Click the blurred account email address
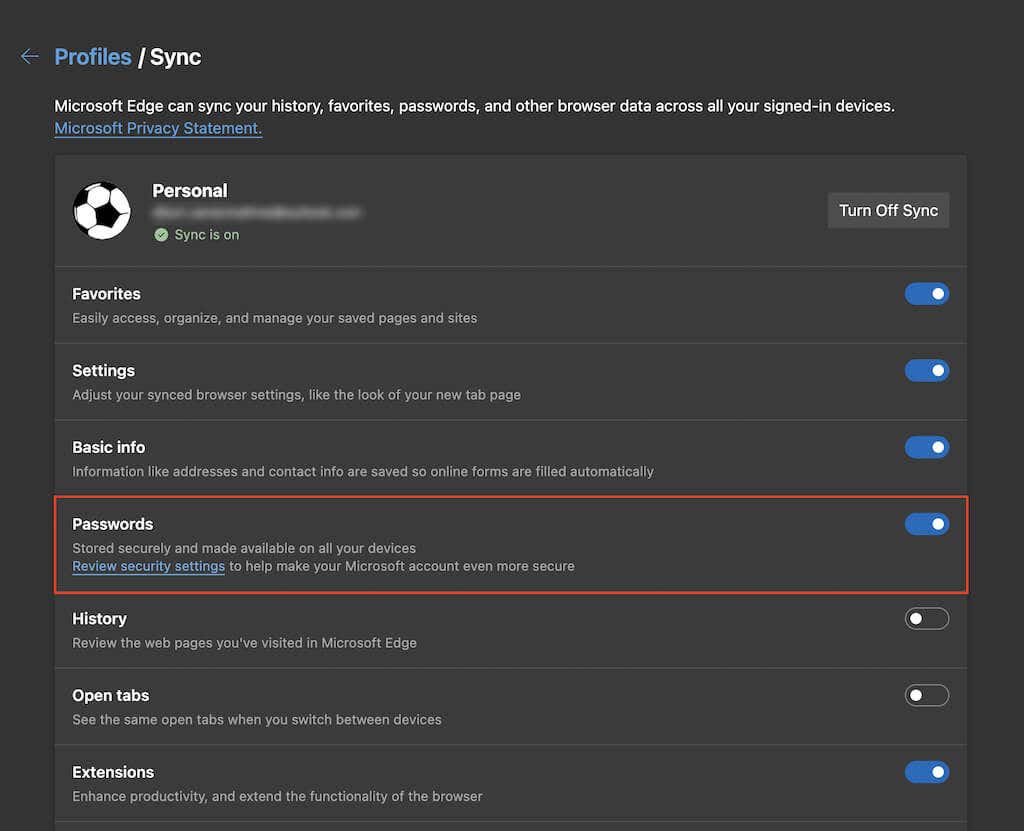The width and height of the screenshot is (1024, 831). [x=256, y=213]
